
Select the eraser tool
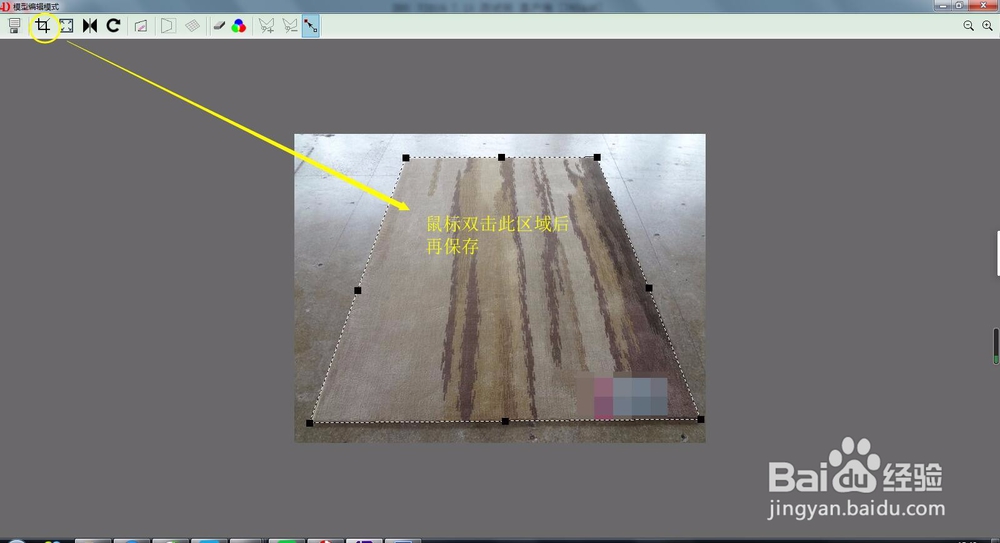219,26
